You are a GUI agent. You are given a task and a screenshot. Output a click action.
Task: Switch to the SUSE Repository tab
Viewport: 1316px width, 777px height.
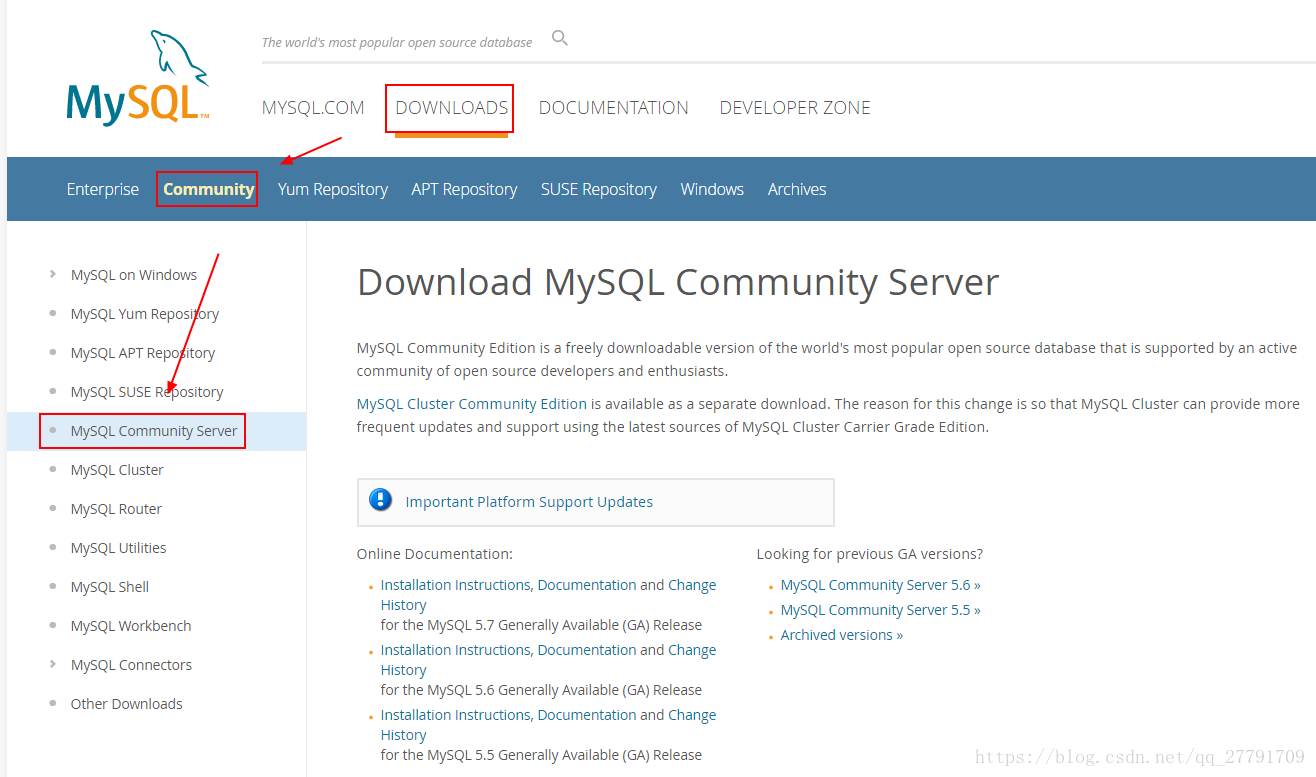[x=599, y=189]
